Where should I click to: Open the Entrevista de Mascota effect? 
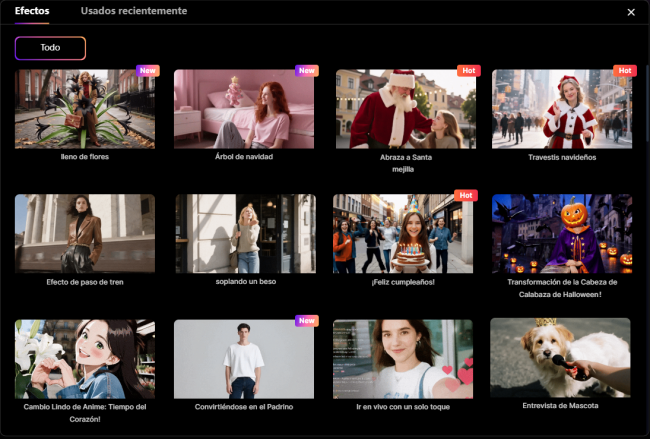562,358
